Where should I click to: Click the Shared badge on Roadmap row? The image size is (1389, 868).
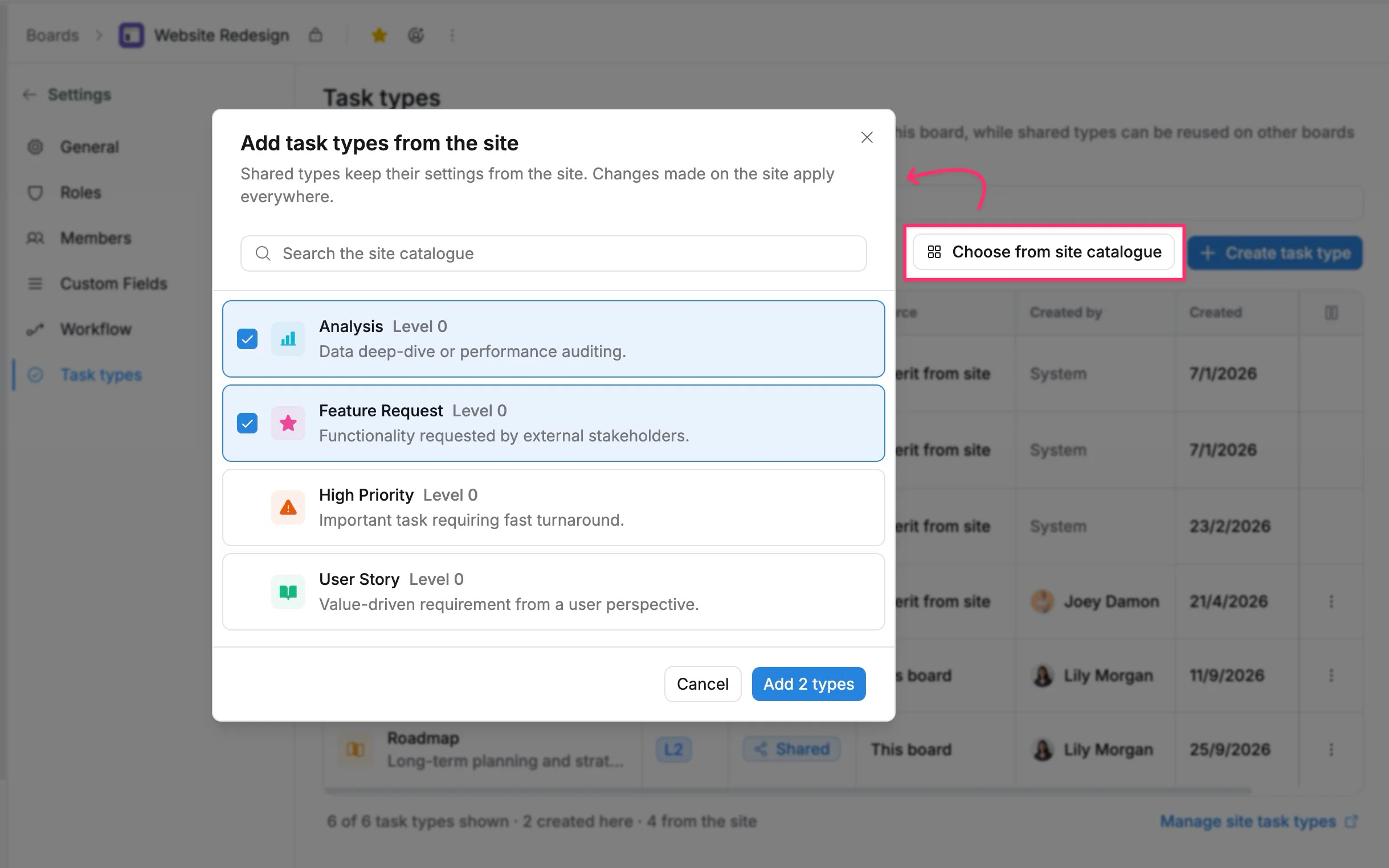coord(791,749)
